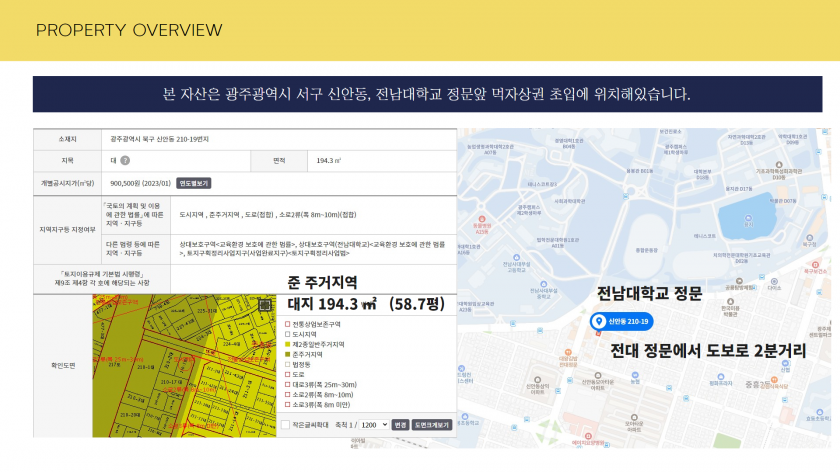
Task: Click the 효동초등학교 school map icon
Action: pos(819,413)
